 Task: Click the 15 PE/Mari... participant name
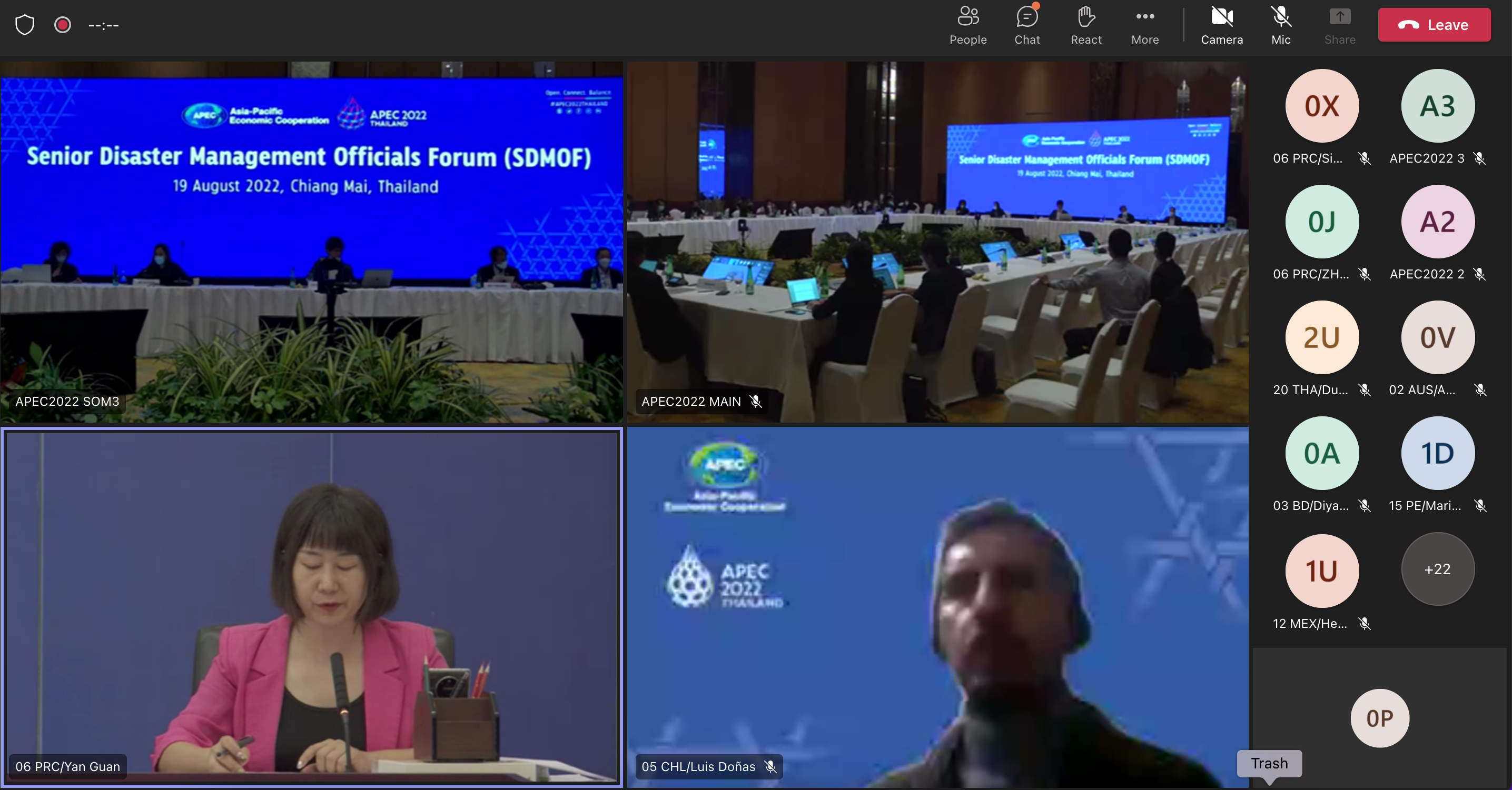tap(1425, 506)
